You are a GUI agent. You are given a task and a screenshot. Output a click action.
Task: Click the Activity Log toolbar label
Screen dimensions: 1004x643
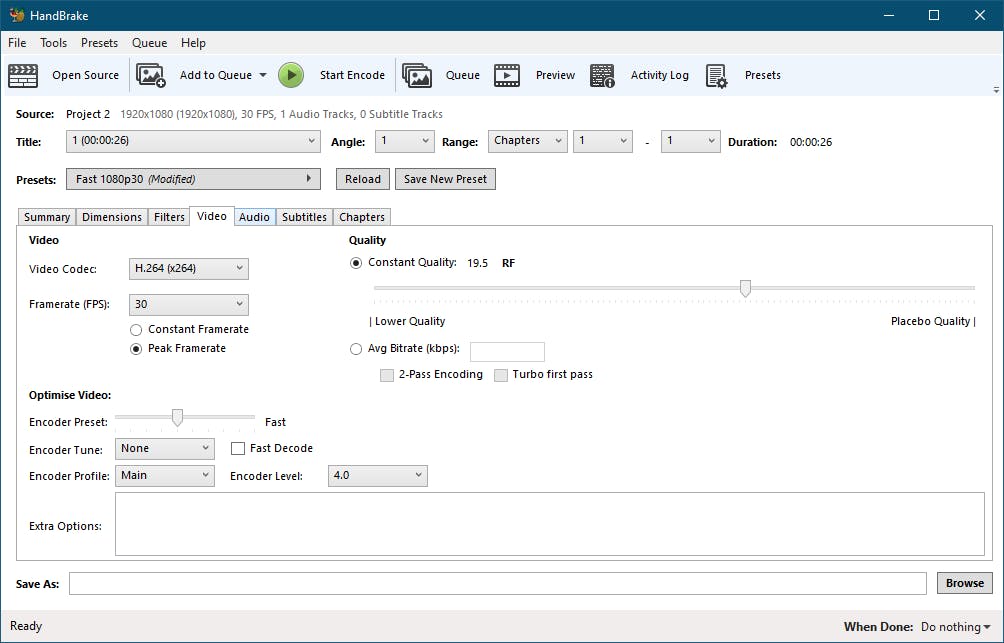[660, 76]
